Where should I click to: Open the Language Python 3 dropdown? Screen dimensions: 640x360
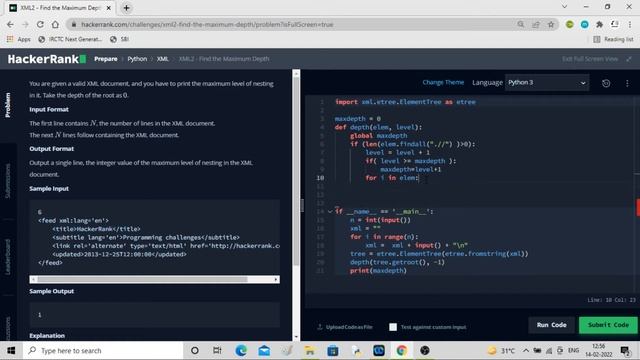point(547,82)
